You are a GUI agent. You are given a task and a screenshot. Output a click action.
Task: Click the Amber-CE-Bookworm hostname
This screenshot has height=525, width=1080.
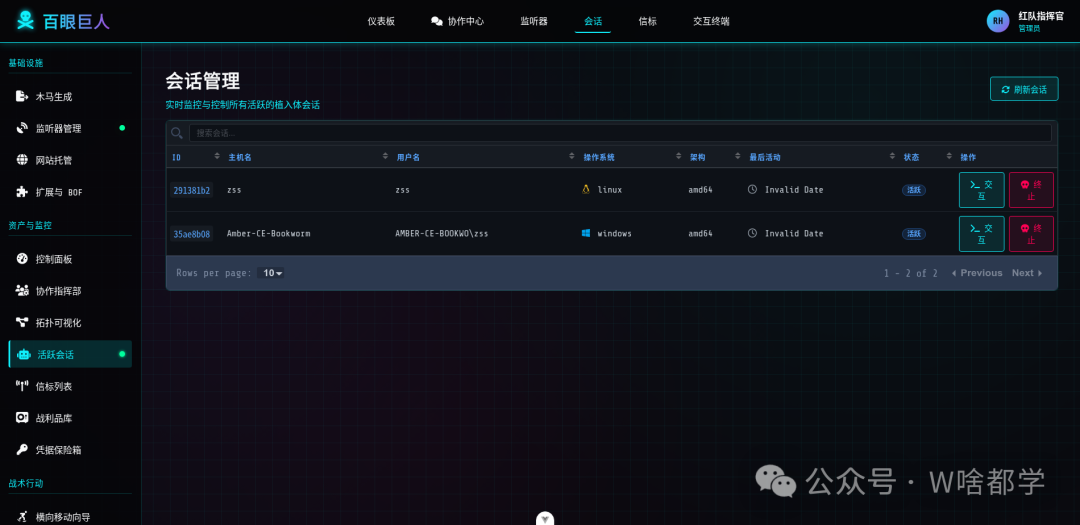tap(269, 234)
